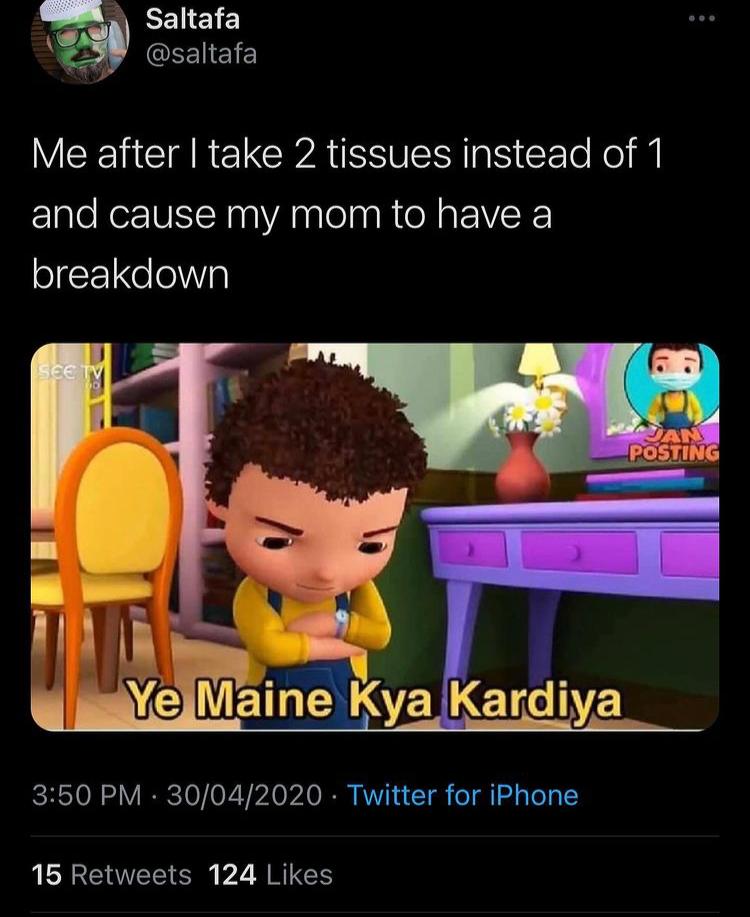Click the tweet text starting 'Me after'
The width and height of the screenshot is (750, 917).
tap(348, 214)
